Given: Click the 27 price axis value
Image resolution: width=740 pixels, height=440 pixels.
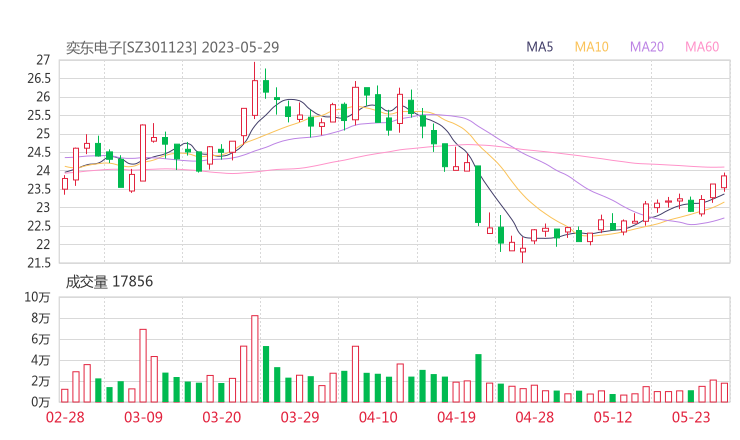Looking at the screenshot, I should coord(43,60).
